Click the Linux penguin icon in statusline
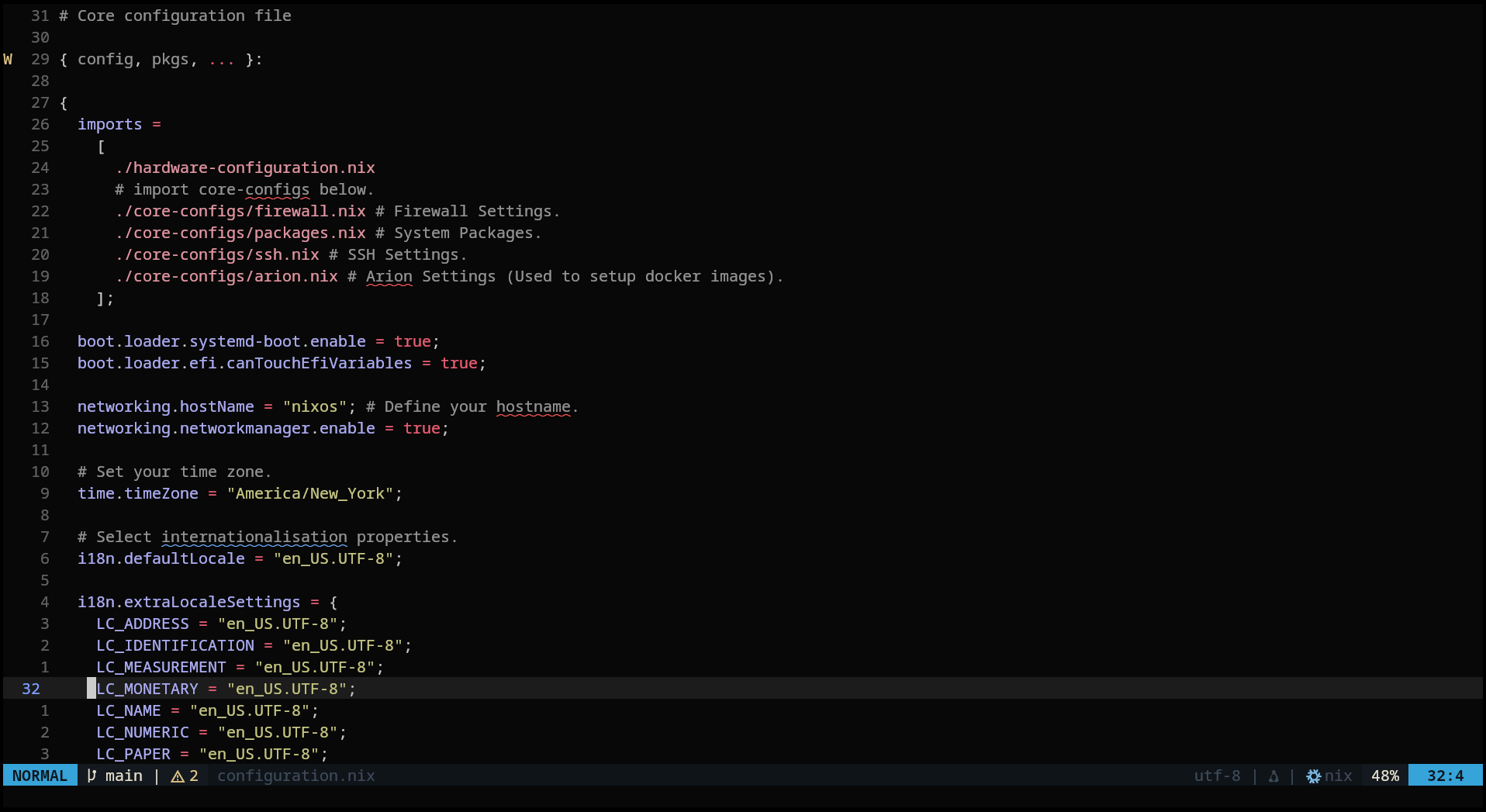The height and width of the screenshot is (812, 1486). (1273, 776)
